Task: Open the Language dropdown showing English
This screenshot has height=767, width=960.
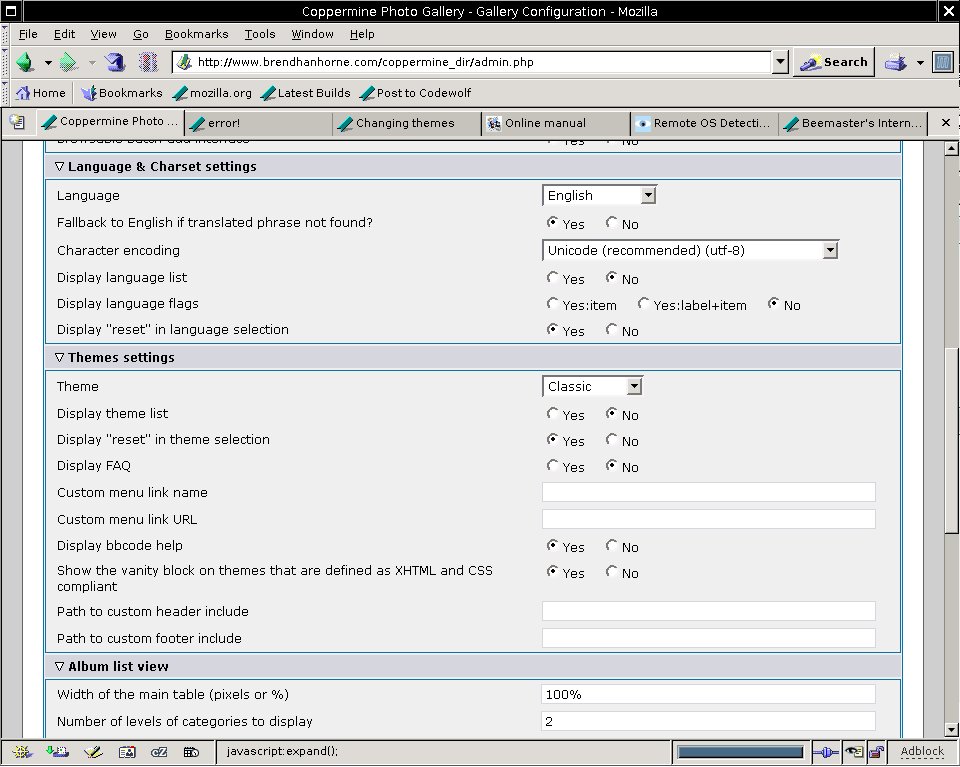Action: pos(599,195)
